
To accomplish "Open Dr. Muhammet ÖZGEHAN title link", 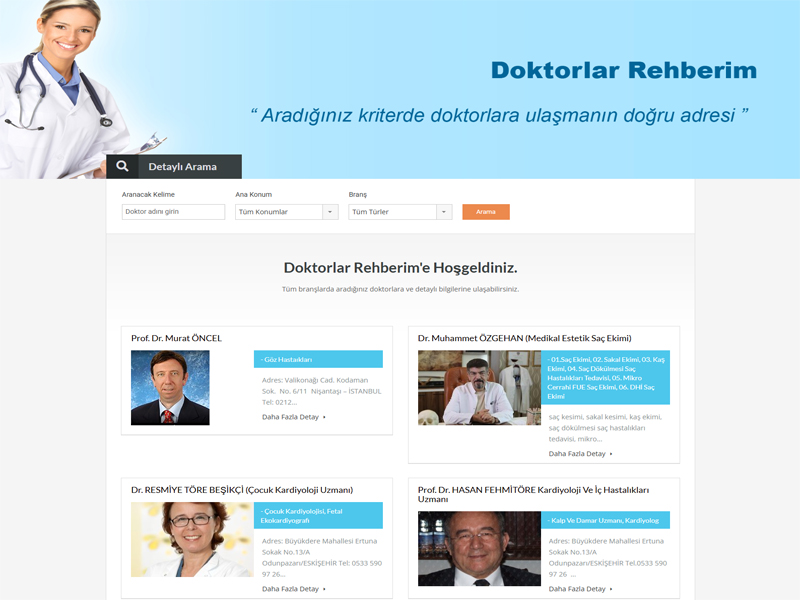I will pos(524,338).
